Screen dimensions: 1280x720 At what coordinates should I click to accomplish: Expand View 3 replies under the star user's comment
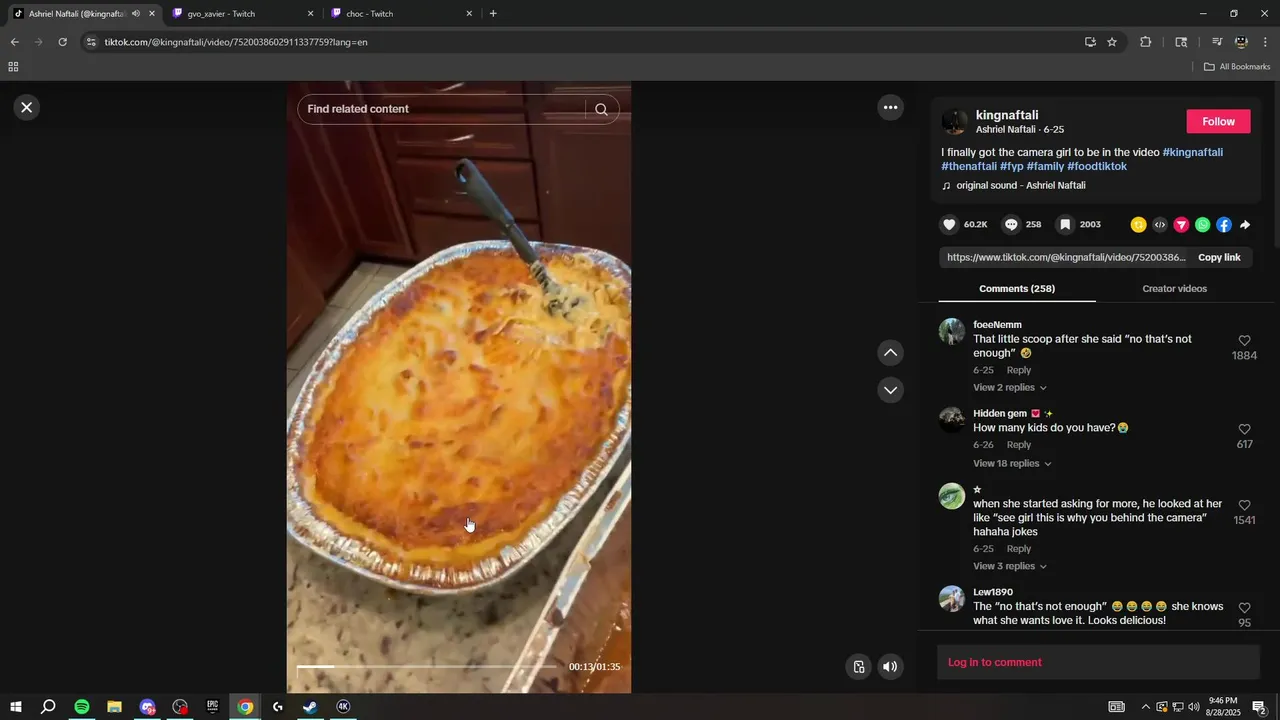1010,566
